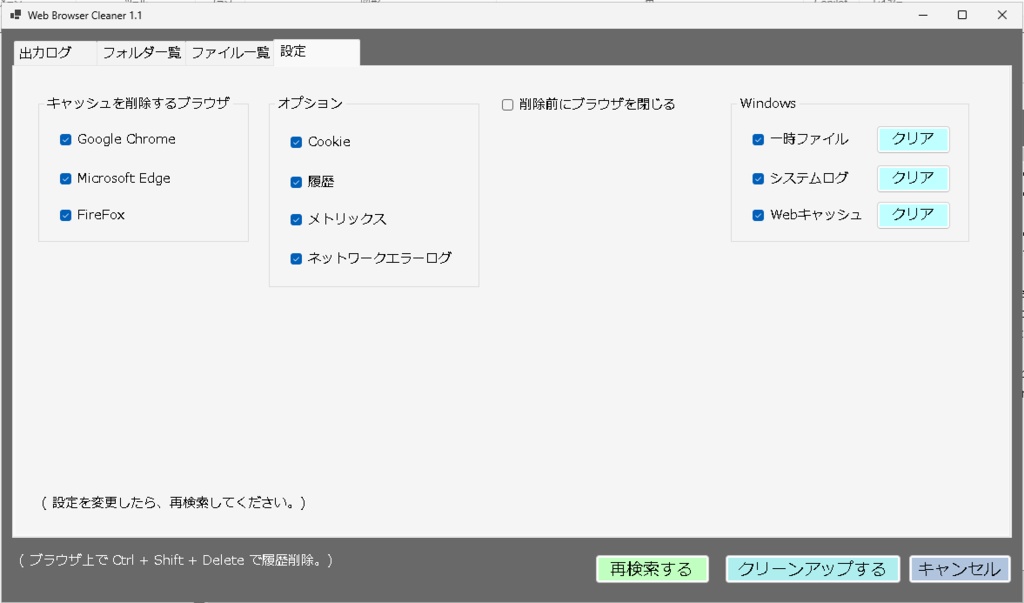Click the クリーンアップする button

tap(812, 568)
